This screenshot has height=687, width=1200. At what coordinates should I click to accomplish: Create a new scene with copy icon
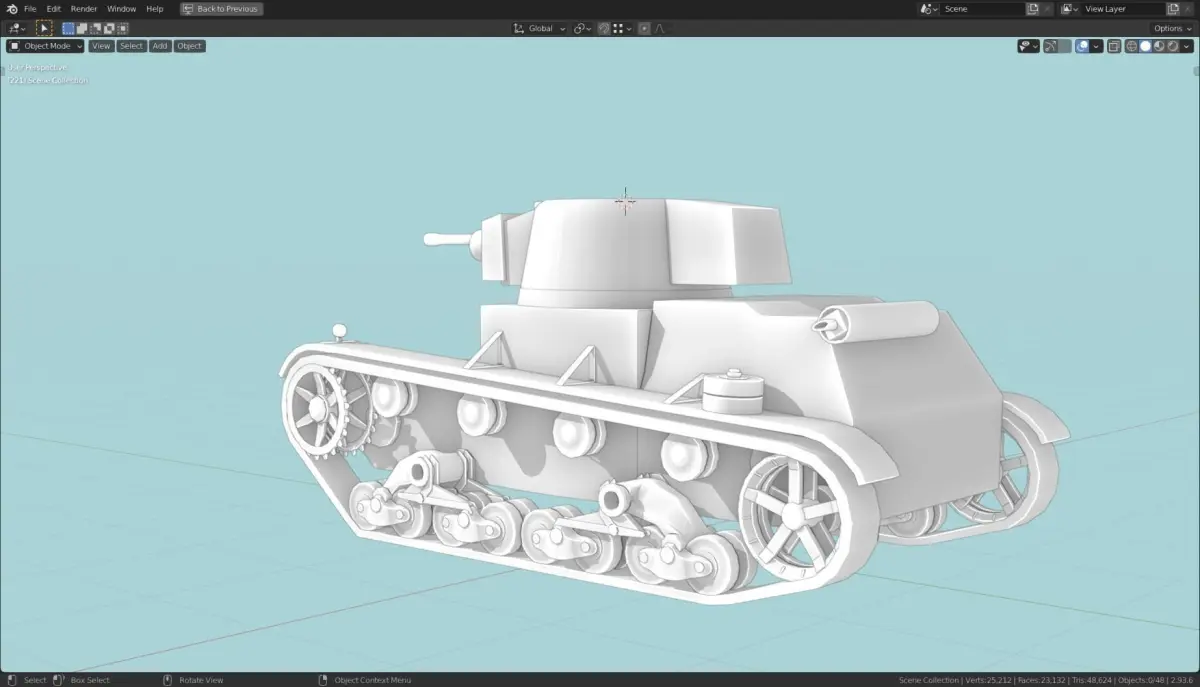1033,9
